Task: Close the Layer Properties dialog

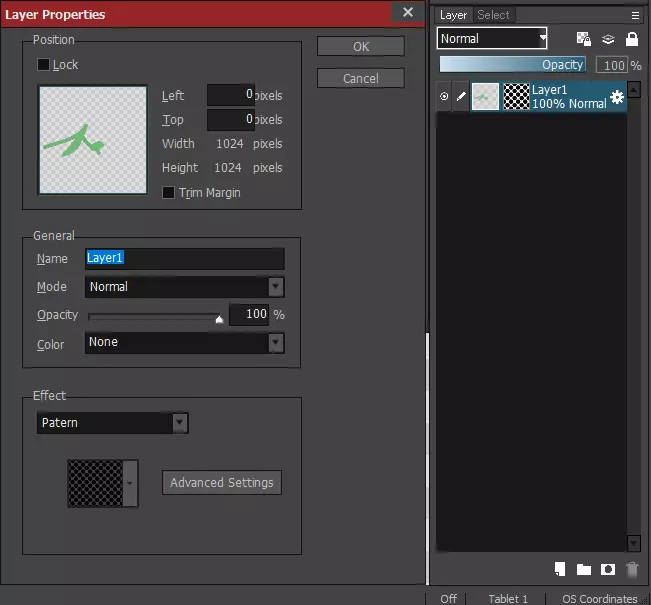Action: [408, 12]
